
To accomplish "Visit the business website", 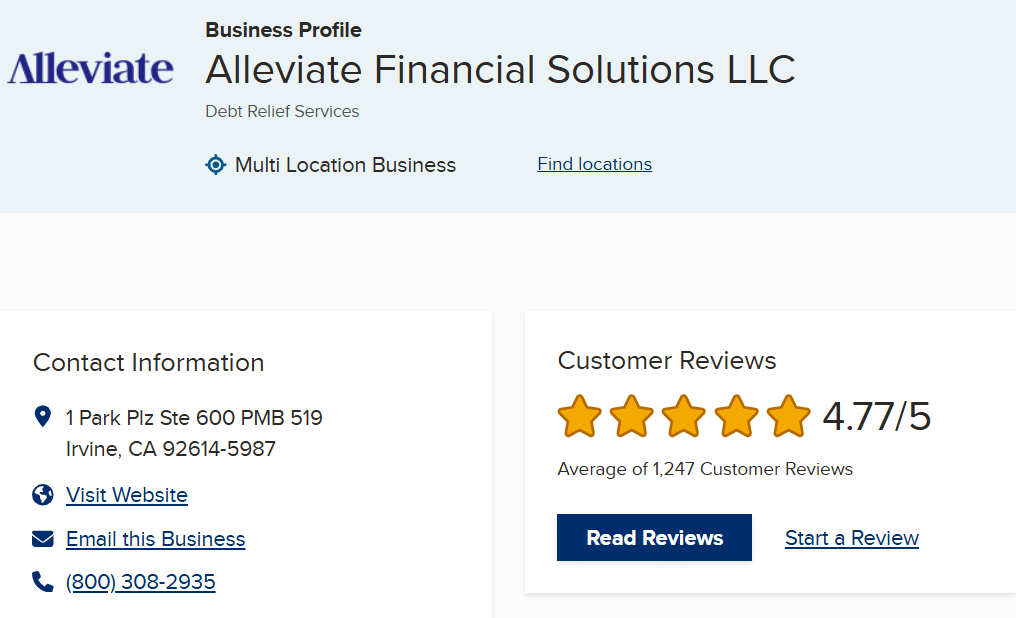I will point(126,494).
